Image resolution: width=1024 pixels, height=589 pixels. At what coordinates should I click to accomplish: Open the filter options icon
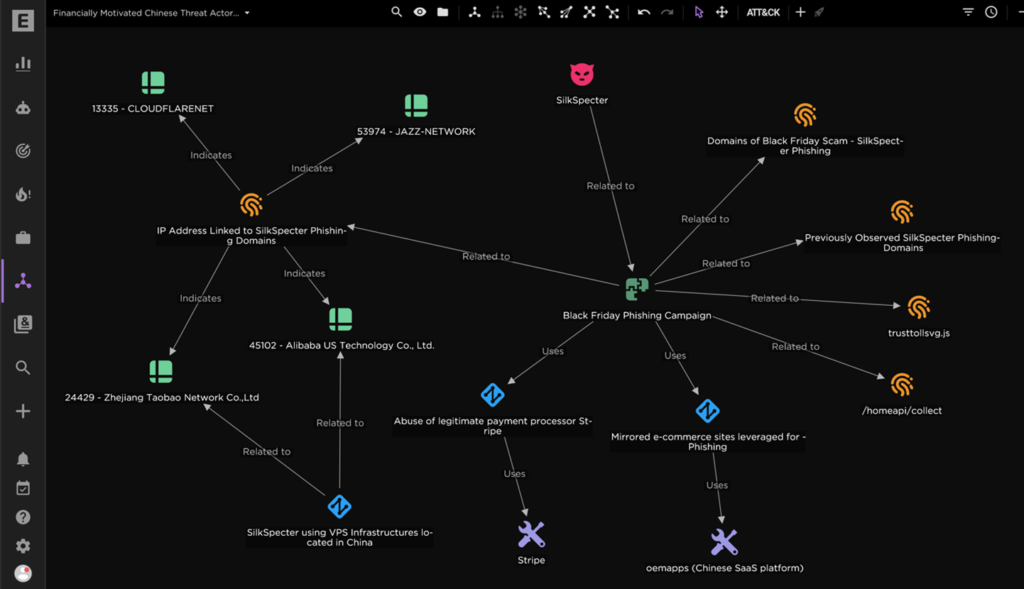(x=968, y=12)
